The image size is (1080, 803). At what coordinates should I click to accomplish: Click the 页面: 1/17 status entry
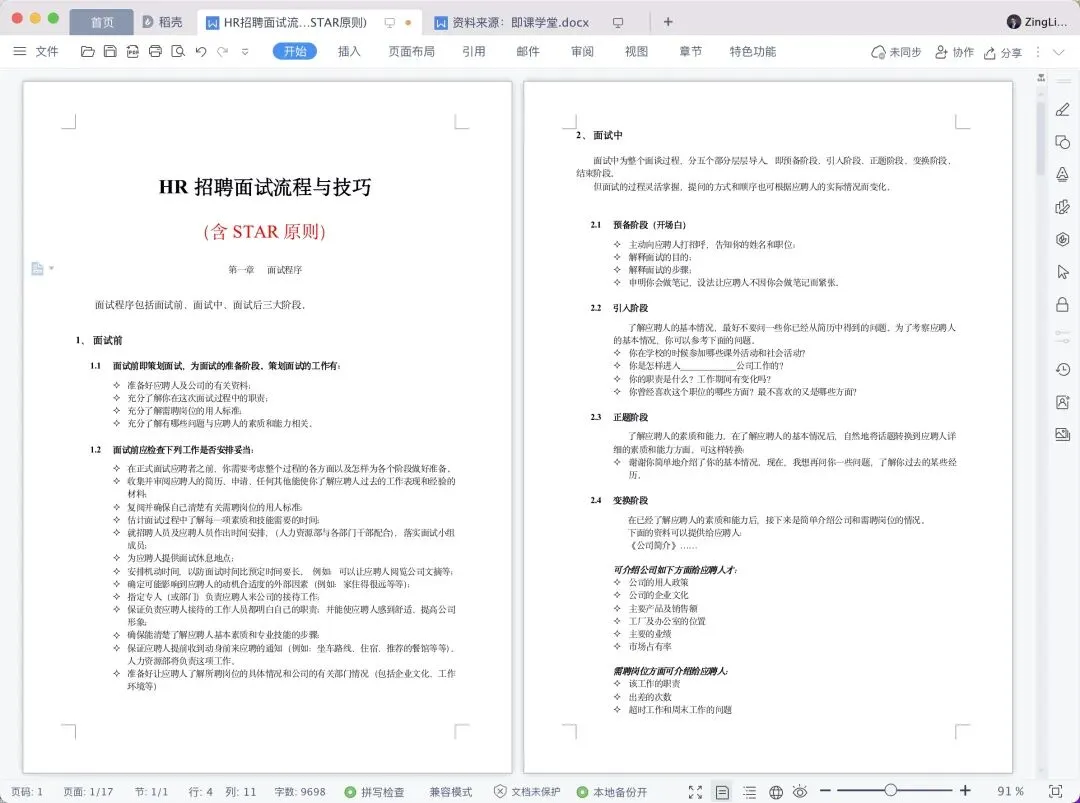(x=88, y=792)
